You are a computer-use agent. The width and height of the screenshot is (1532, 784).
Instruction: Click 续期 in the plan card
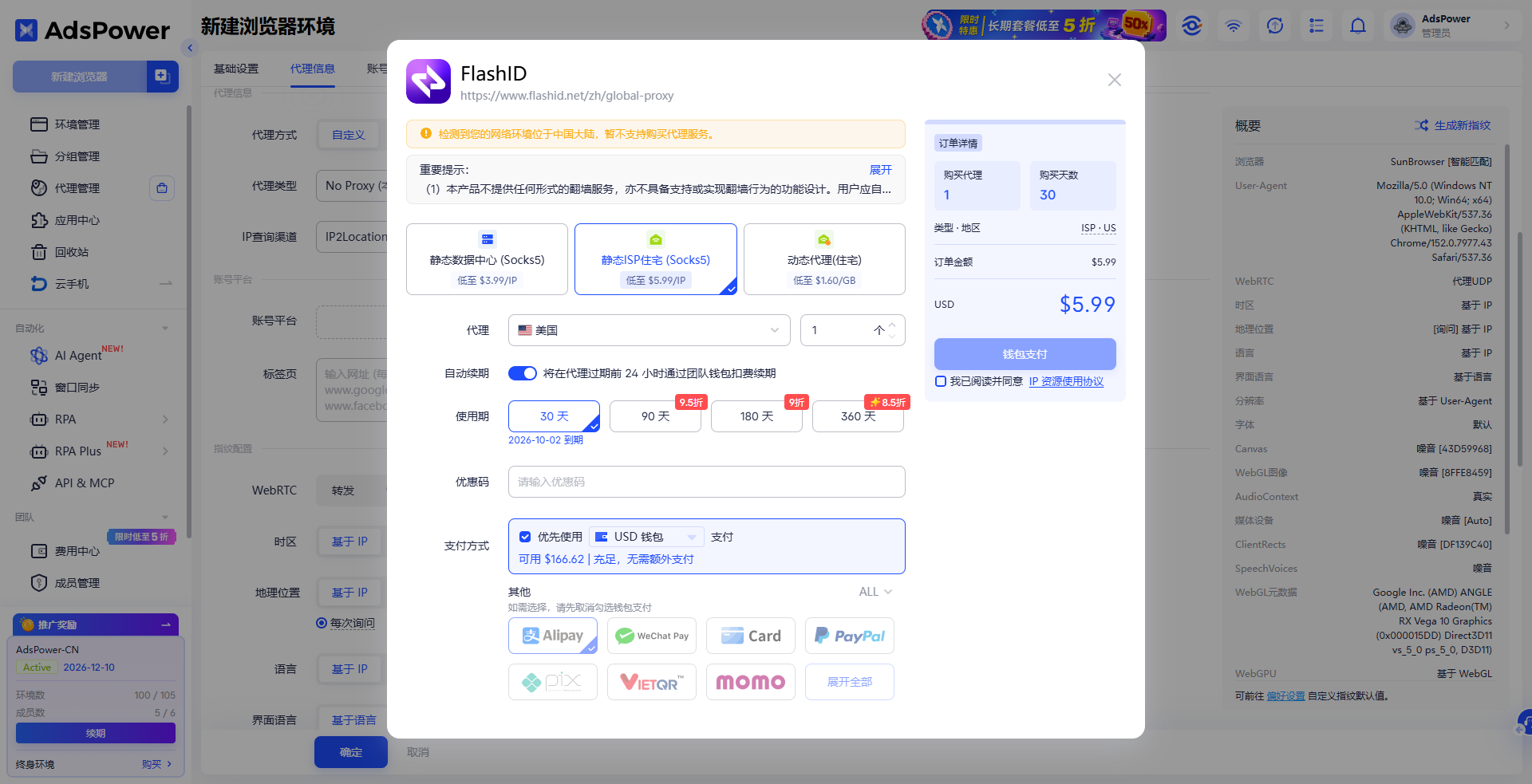[96, 733]
